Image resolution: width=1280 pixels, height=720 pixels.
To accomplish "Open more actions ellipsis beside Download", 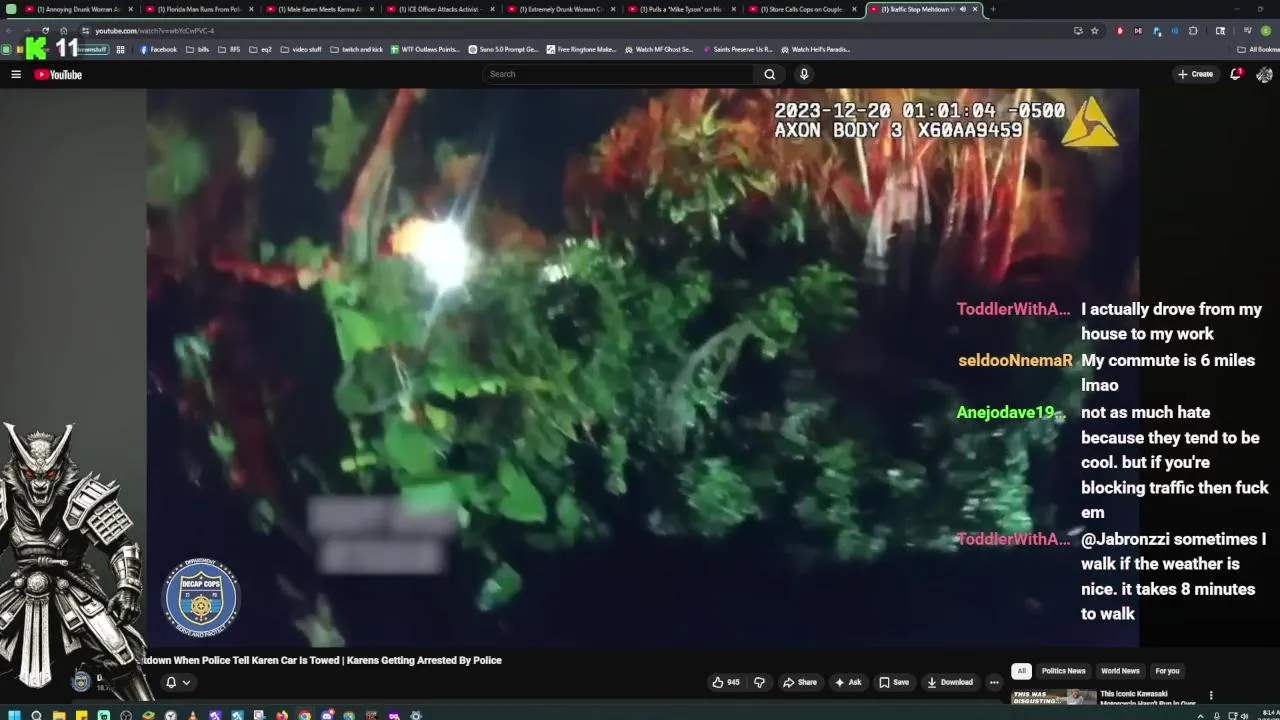I will coord(993,682).
